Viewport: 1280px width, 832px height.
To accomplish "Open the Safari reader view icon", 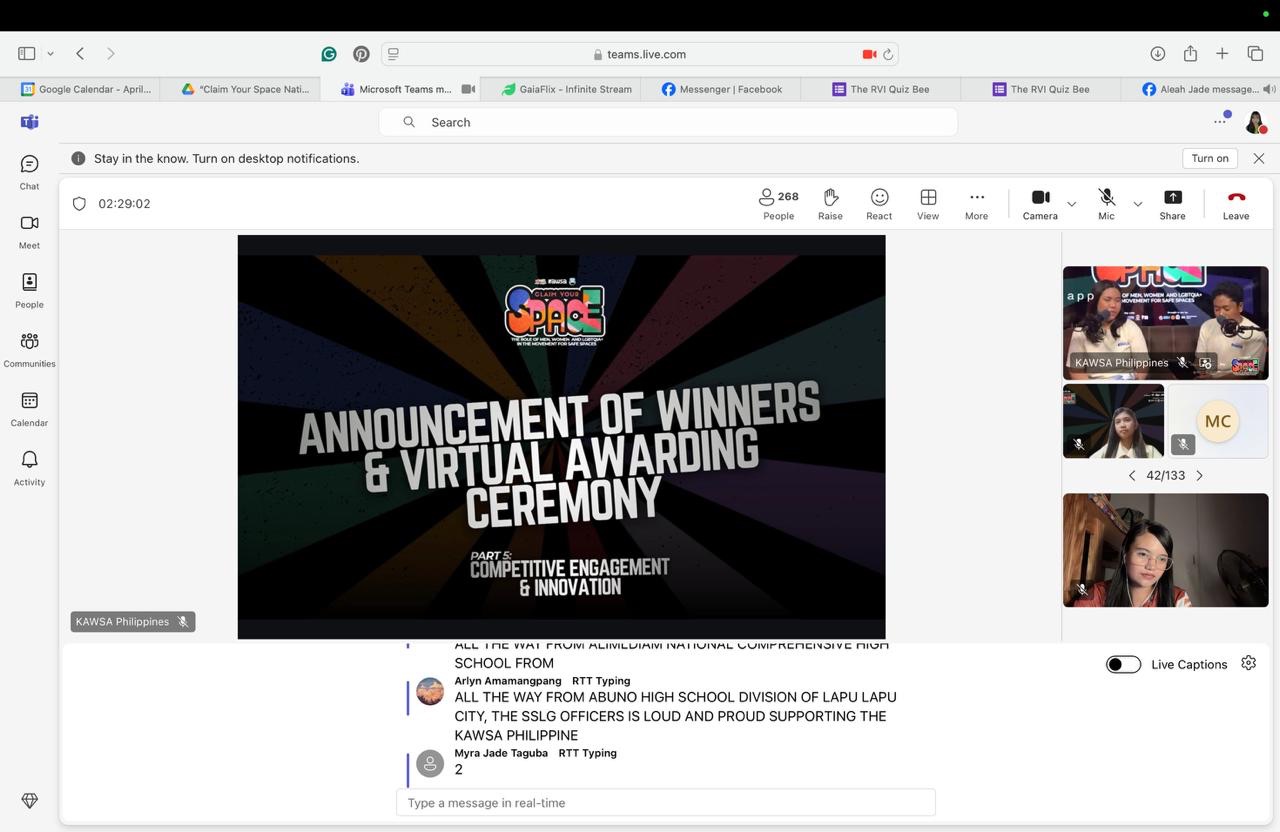I will [393, 54].
